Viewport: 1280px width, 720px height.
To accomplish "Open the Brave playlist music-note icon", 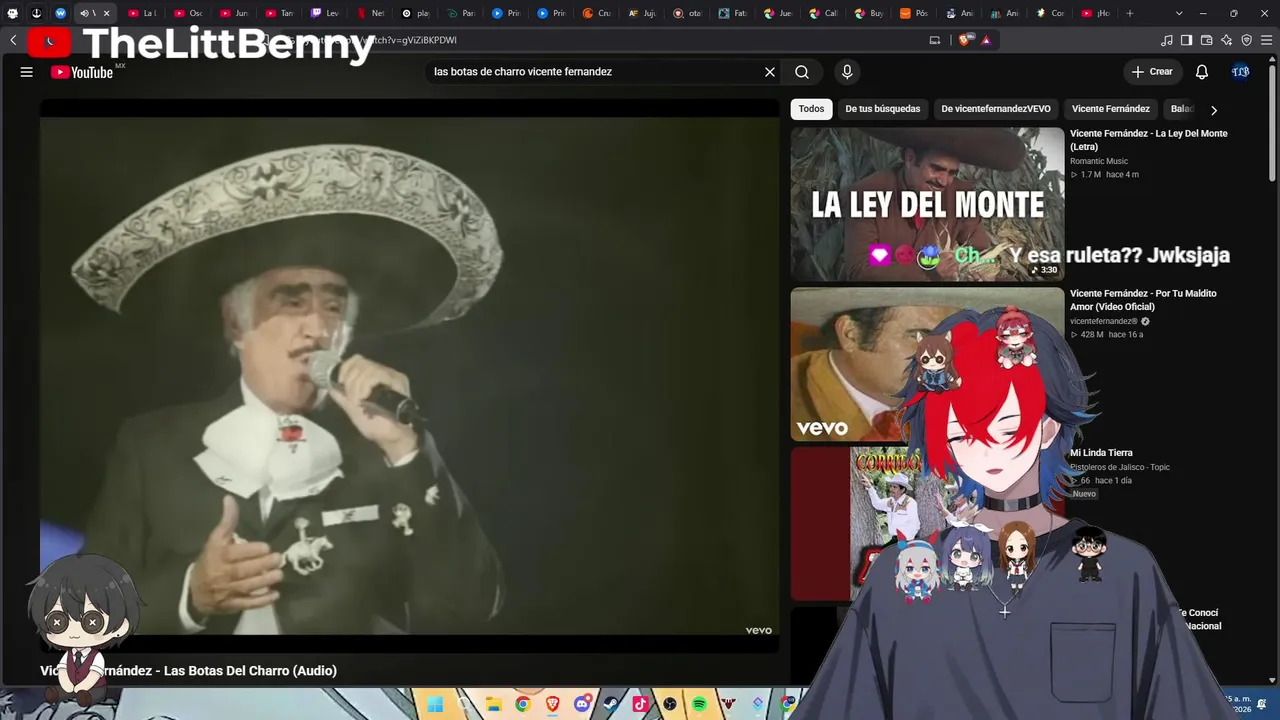I will (1167, 40).
